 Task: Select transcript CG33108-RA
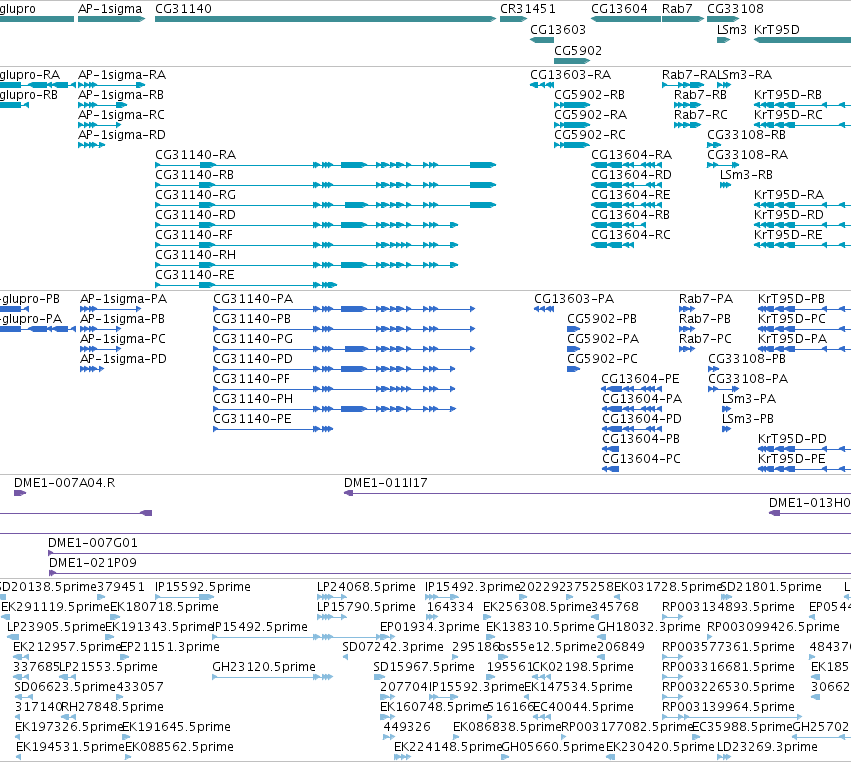[x=723, y=165]
